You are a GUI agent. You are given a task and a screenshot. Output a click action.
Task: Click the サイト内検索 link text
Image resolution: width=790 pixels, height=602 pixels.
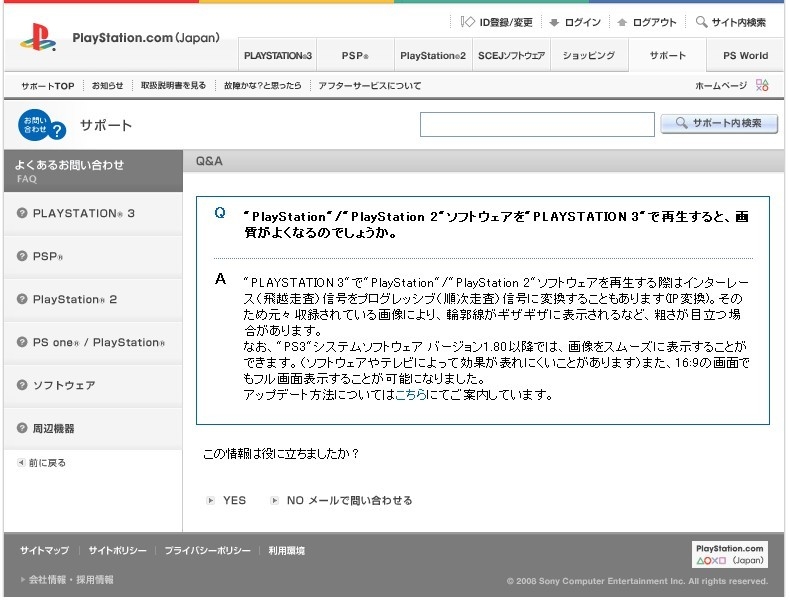pos(738,22)
